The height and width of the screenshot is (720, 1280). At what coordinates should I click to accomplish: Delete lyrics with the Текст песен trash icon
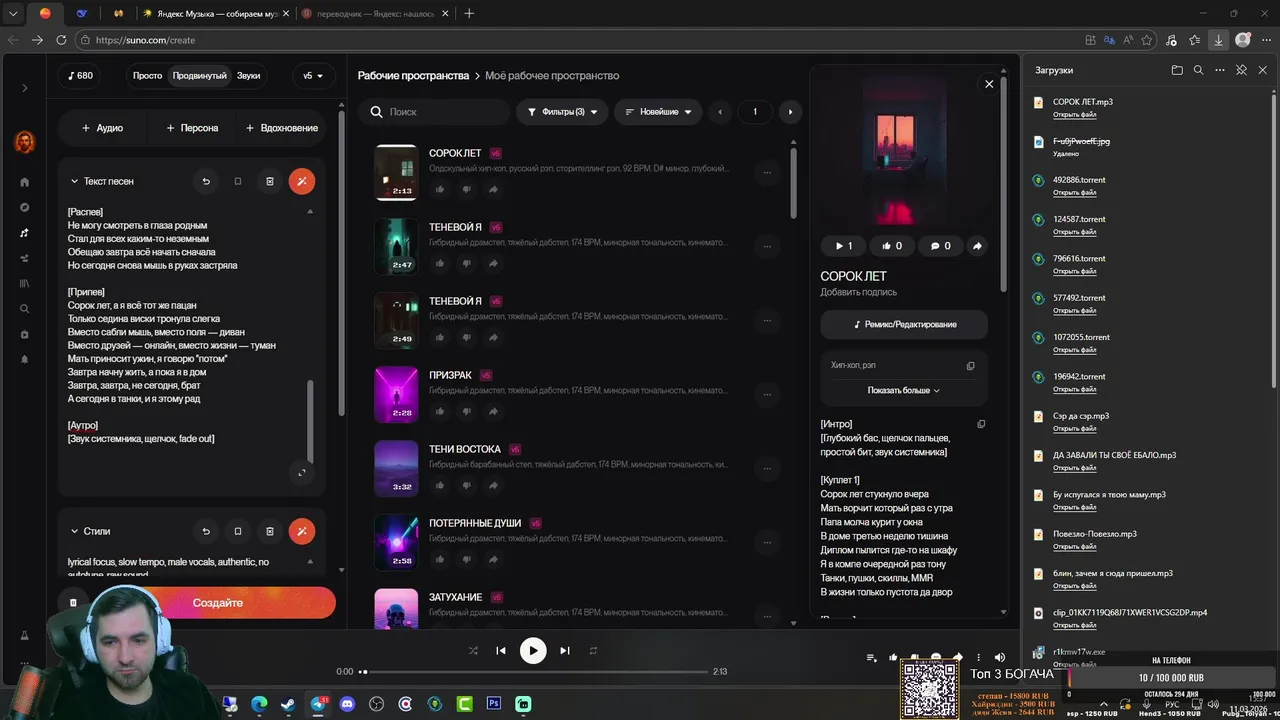click(x=269, y=181)
